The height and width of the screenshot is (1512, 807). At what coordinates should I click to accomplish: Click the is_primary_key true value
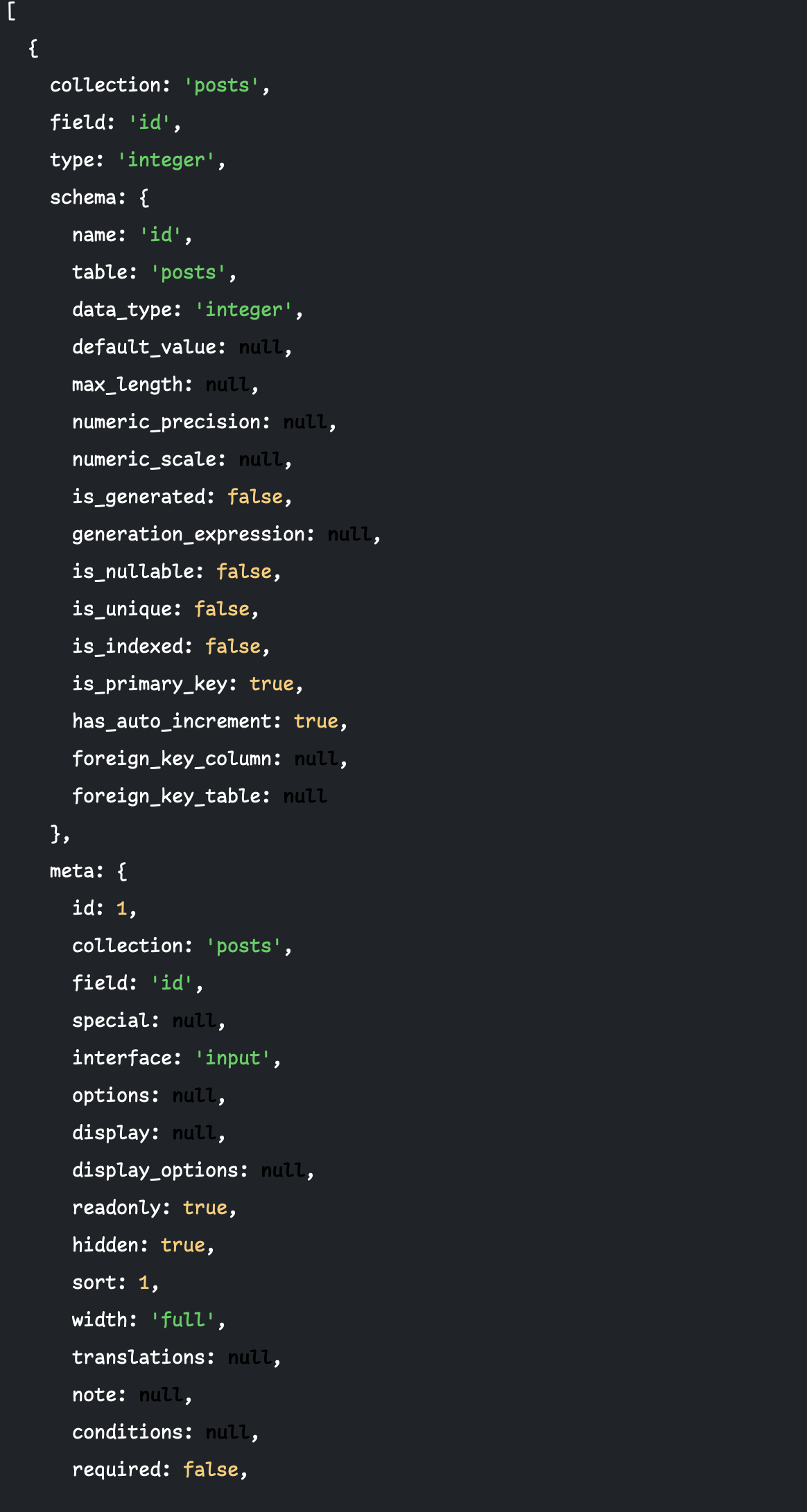pyautogui.click(x=271, y=684)
